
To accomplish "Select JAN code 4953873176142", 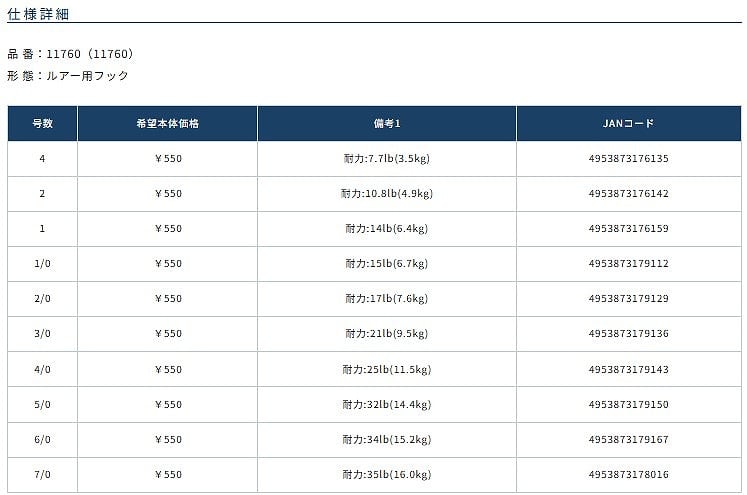I will (629, 193).
